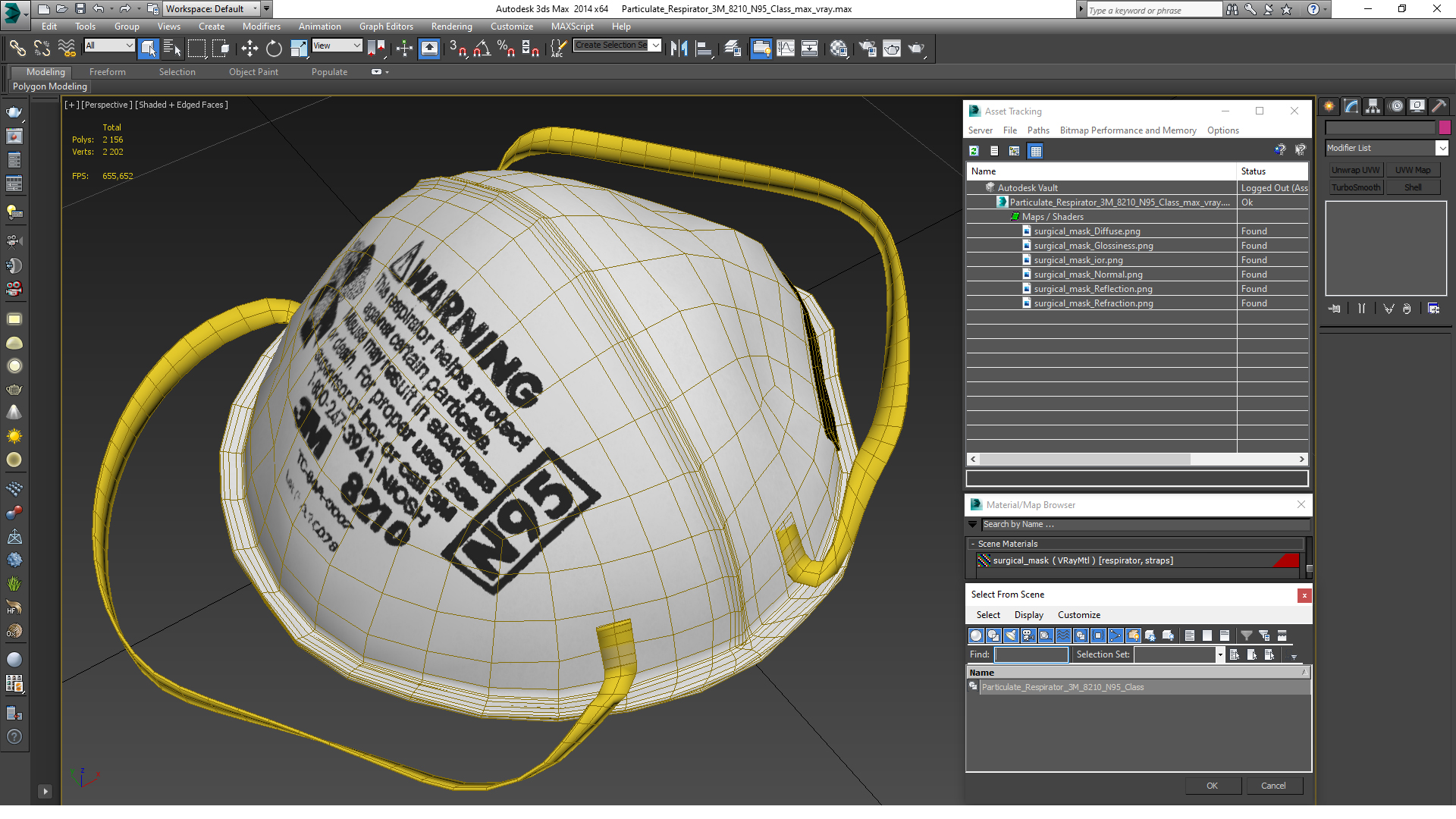The image size is (1456, 819).
Task: Open the Workspace Default dropdown
Action: [x=212, y=9]
